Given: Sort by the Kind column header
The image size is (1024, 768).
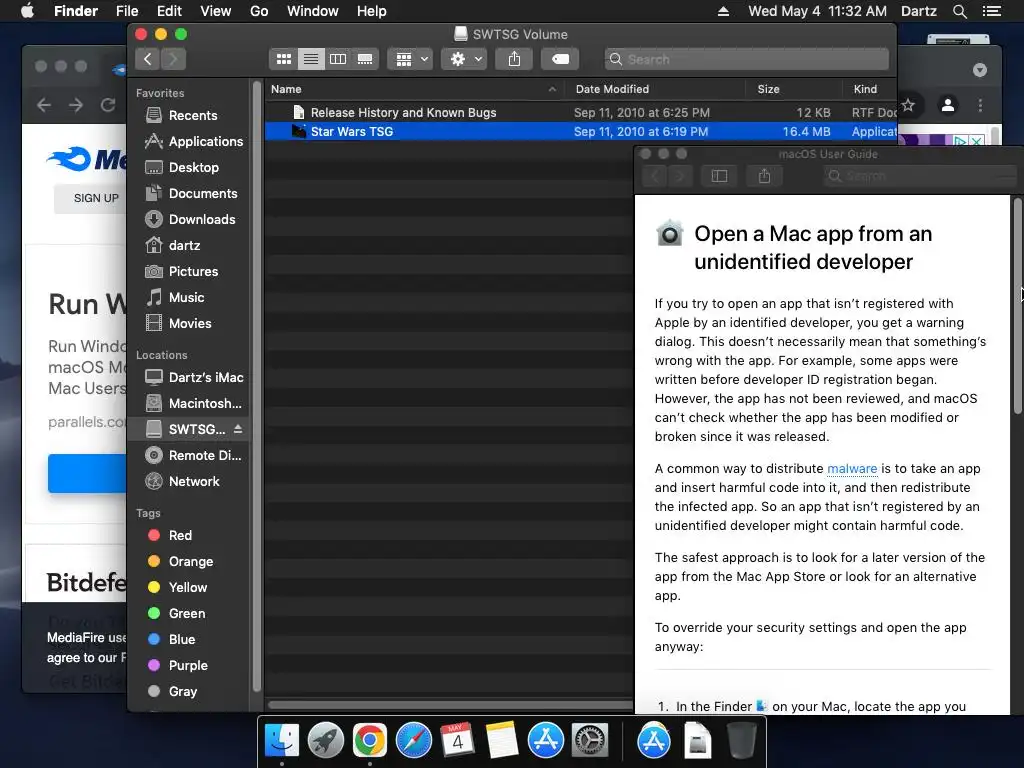Looking at the screenshot, I should coord(869,89).
